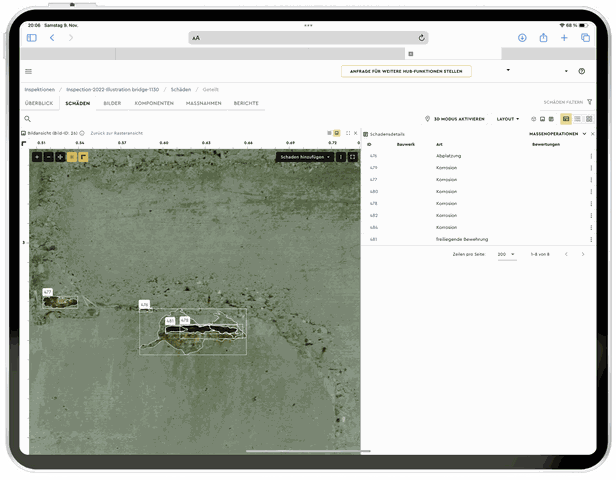Open viewer more-options vertical dots
This screenshot has height=480, width=616.
click(341, 157)
